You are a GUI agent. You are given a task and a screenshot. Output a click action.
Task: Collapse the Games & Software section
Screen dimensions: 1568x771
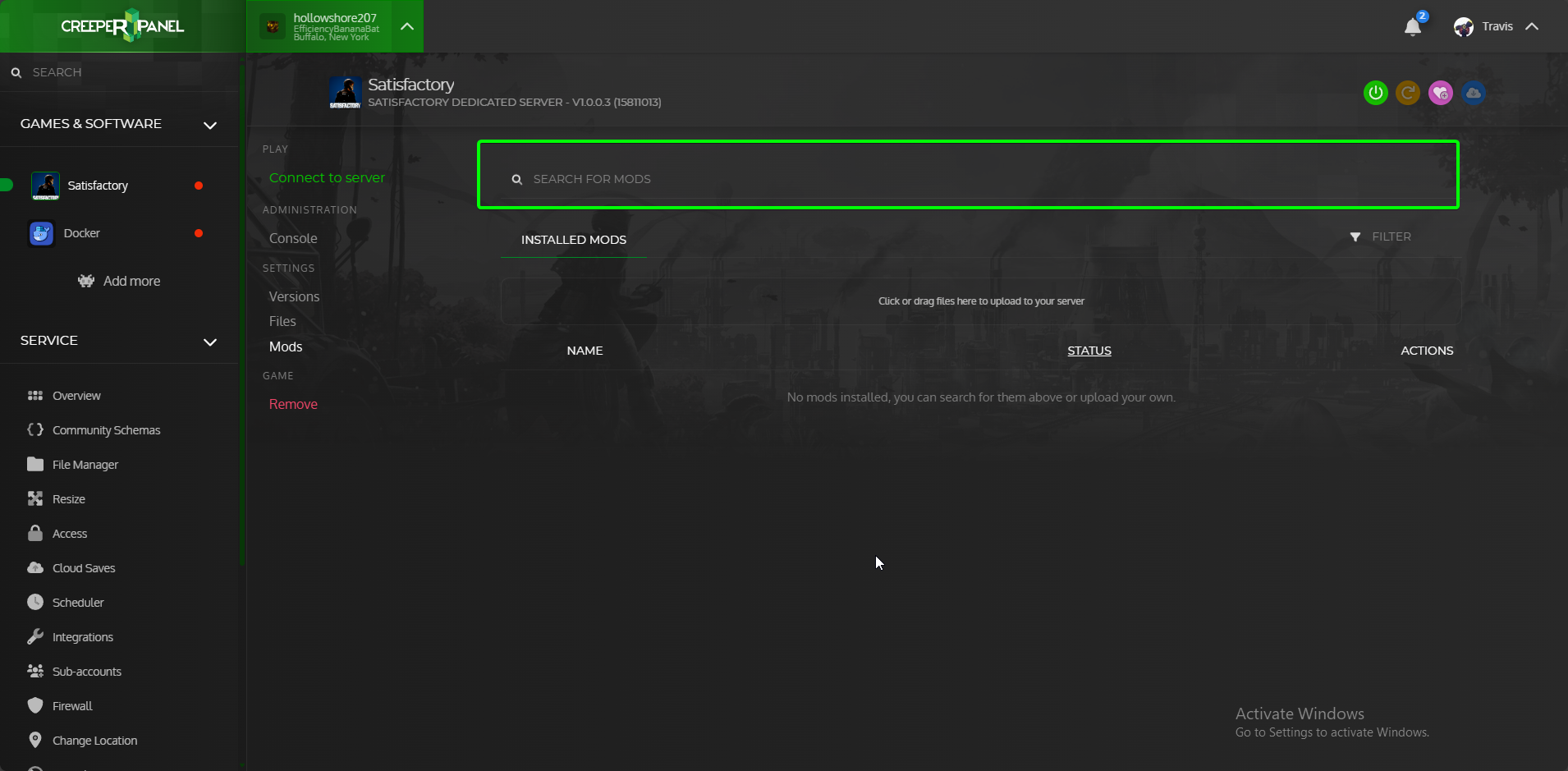tap(210, 125)
